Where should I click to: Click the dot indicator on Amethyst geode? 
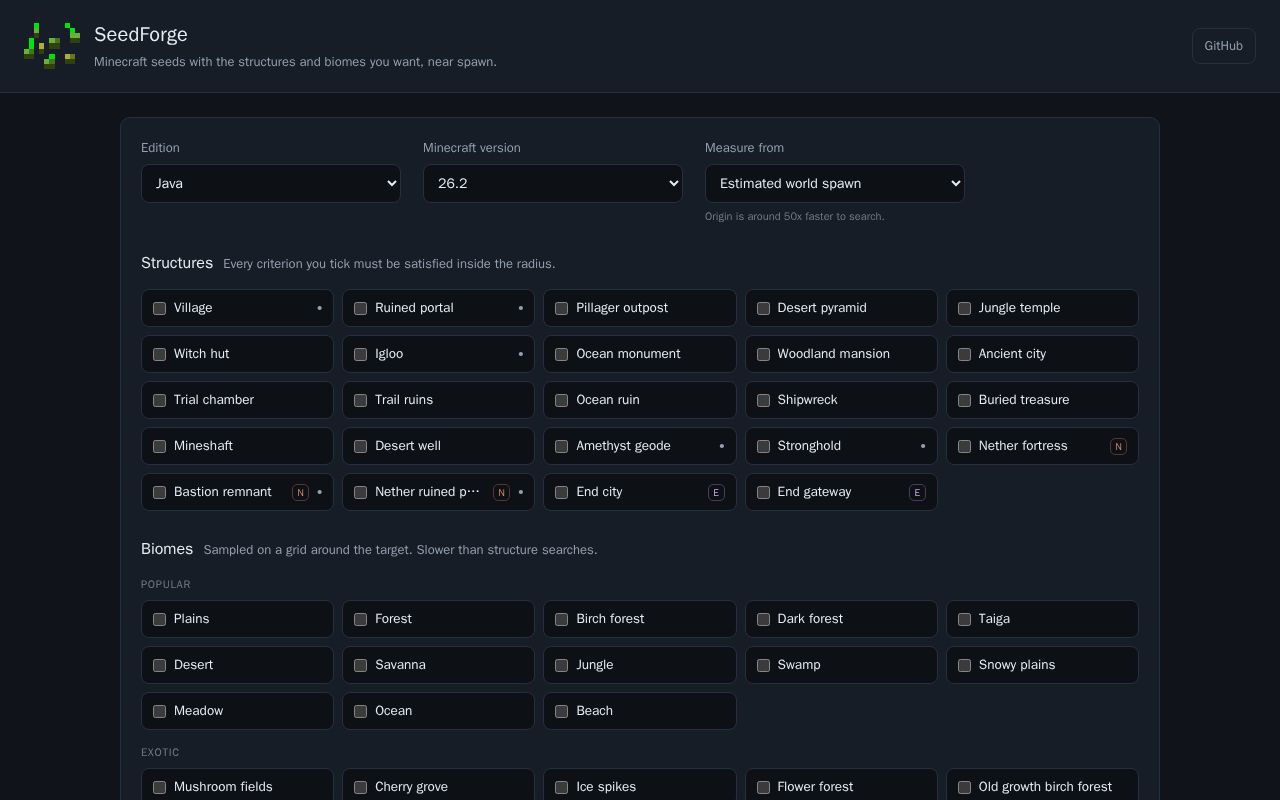722,446
